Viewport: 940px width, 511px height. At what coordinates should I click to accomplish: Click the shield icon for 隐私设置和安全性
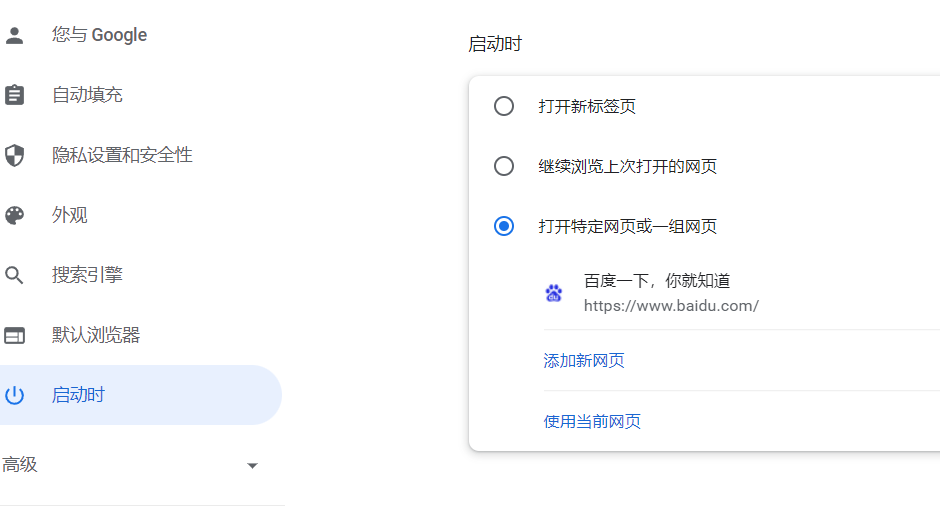pyautogui.click(x=14, y=155)
